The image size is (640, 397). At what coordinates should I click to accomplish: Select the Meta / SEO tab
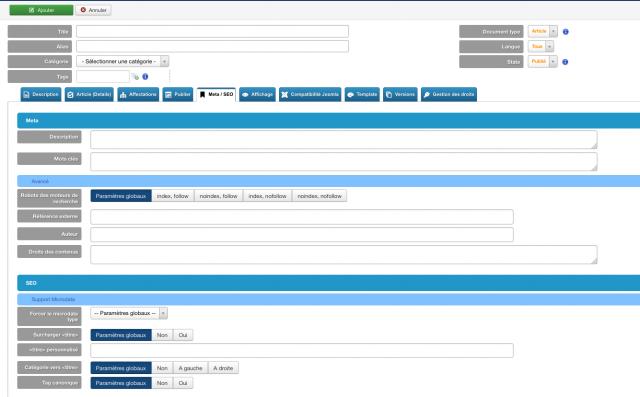216,94
